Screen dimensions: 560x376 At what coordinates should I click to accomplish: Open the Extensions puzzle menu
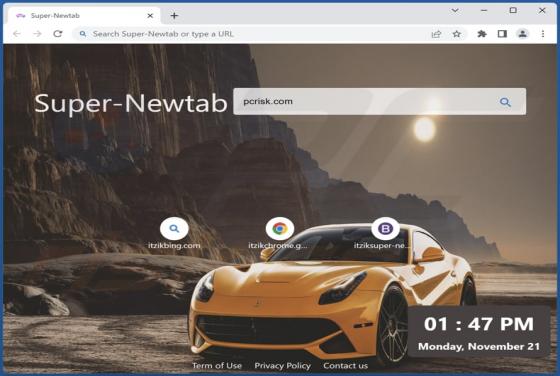click(x=482, y=34)
